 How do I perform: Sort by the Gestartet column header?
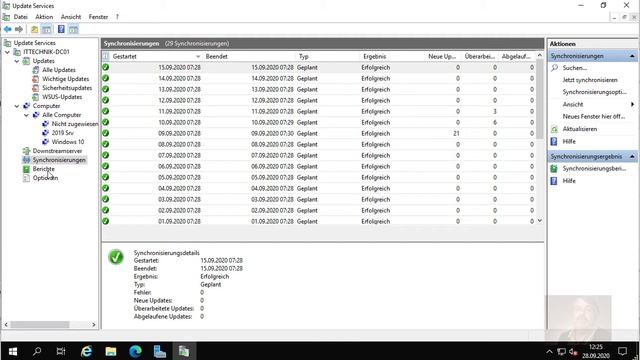point(157,56)
